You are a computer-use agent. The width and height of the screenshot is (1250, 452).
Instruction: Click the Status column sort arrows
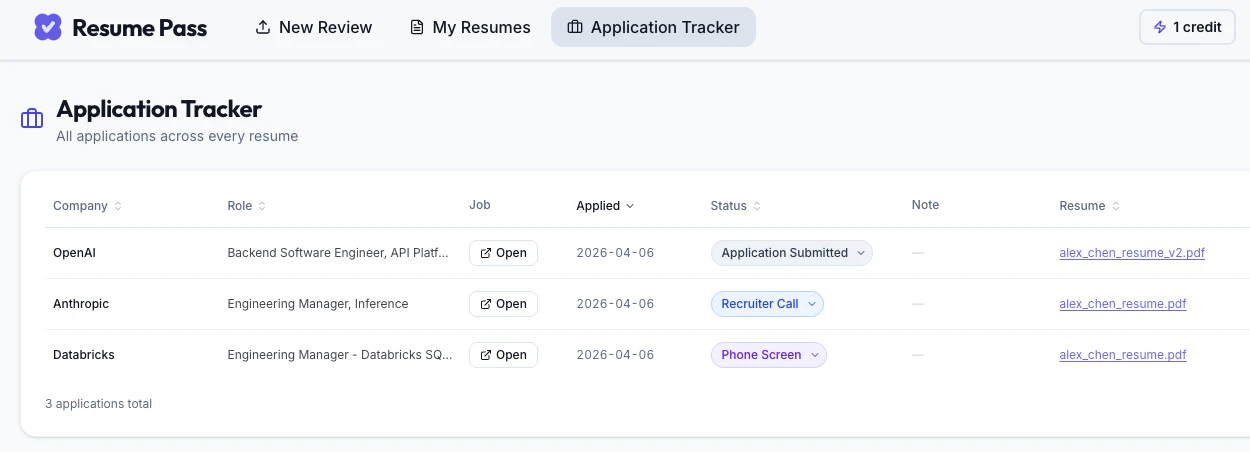tap(757, 206)
